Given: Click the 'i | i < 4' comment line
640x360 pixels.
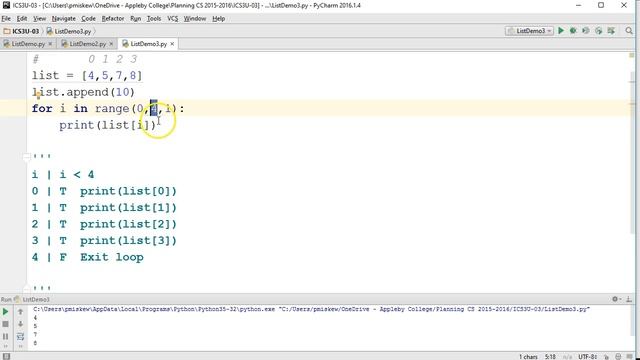Looking at the screenshot, I should pos(63,175).
